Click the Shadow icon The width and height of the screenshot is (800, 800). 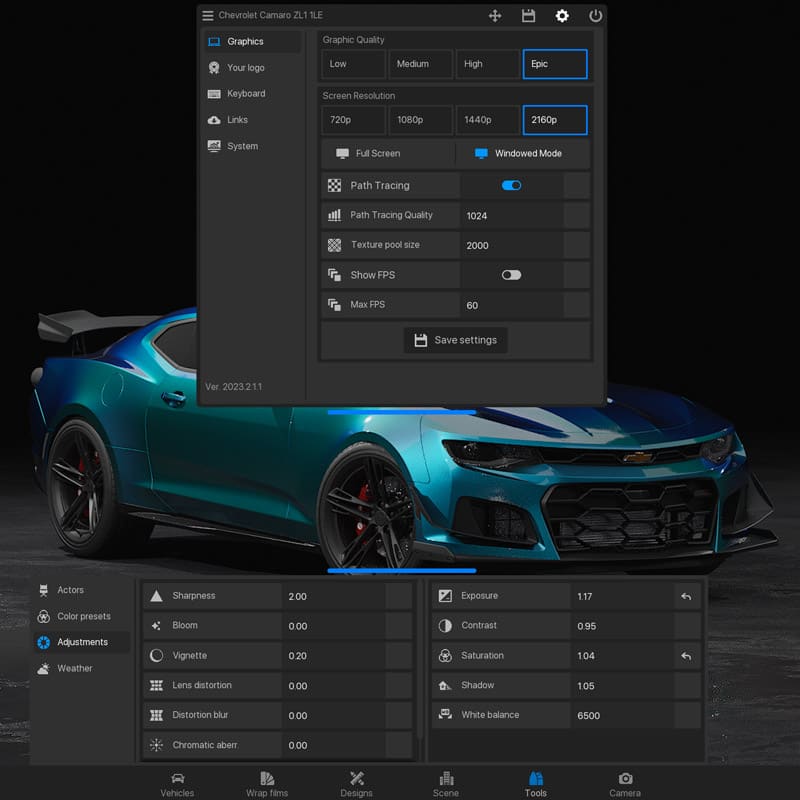[445, 685]
